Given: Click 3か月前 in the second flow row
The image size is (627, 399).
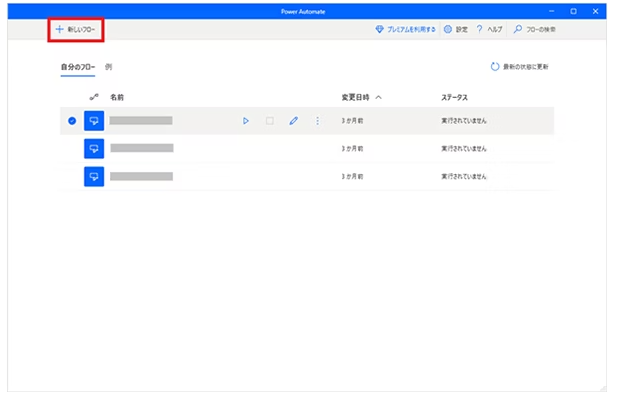Looking at the screenshot, I should [x=352, y=149].
